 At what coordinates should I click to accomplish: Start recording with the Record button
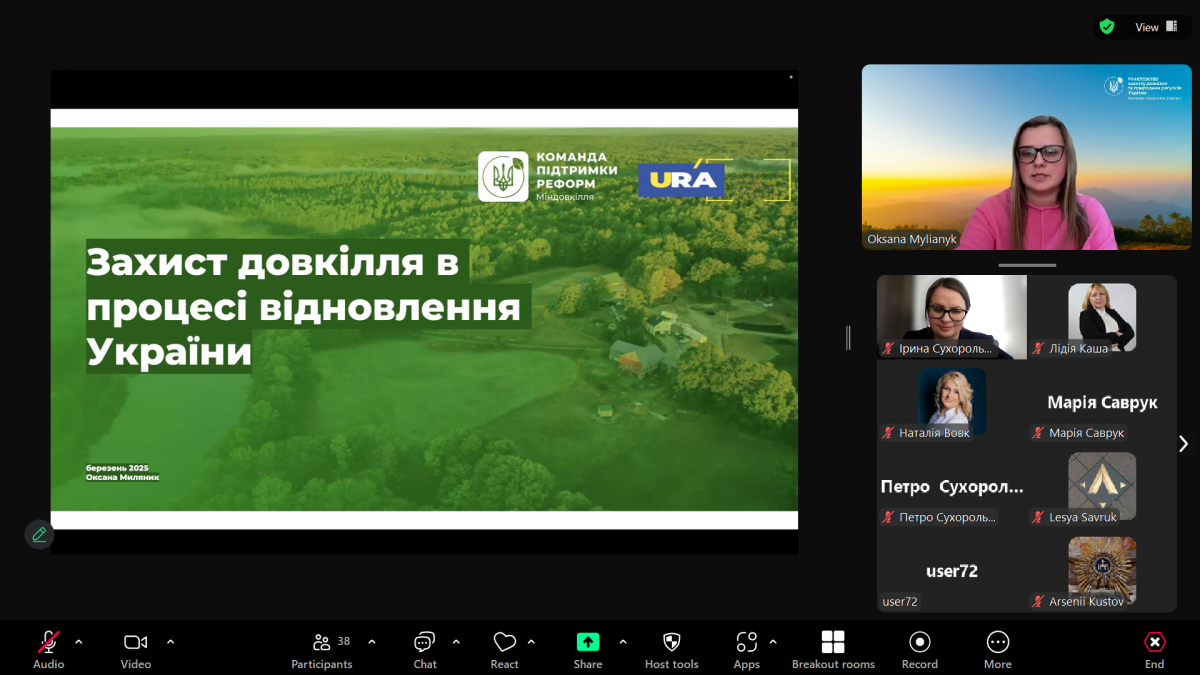coord(920,642)
